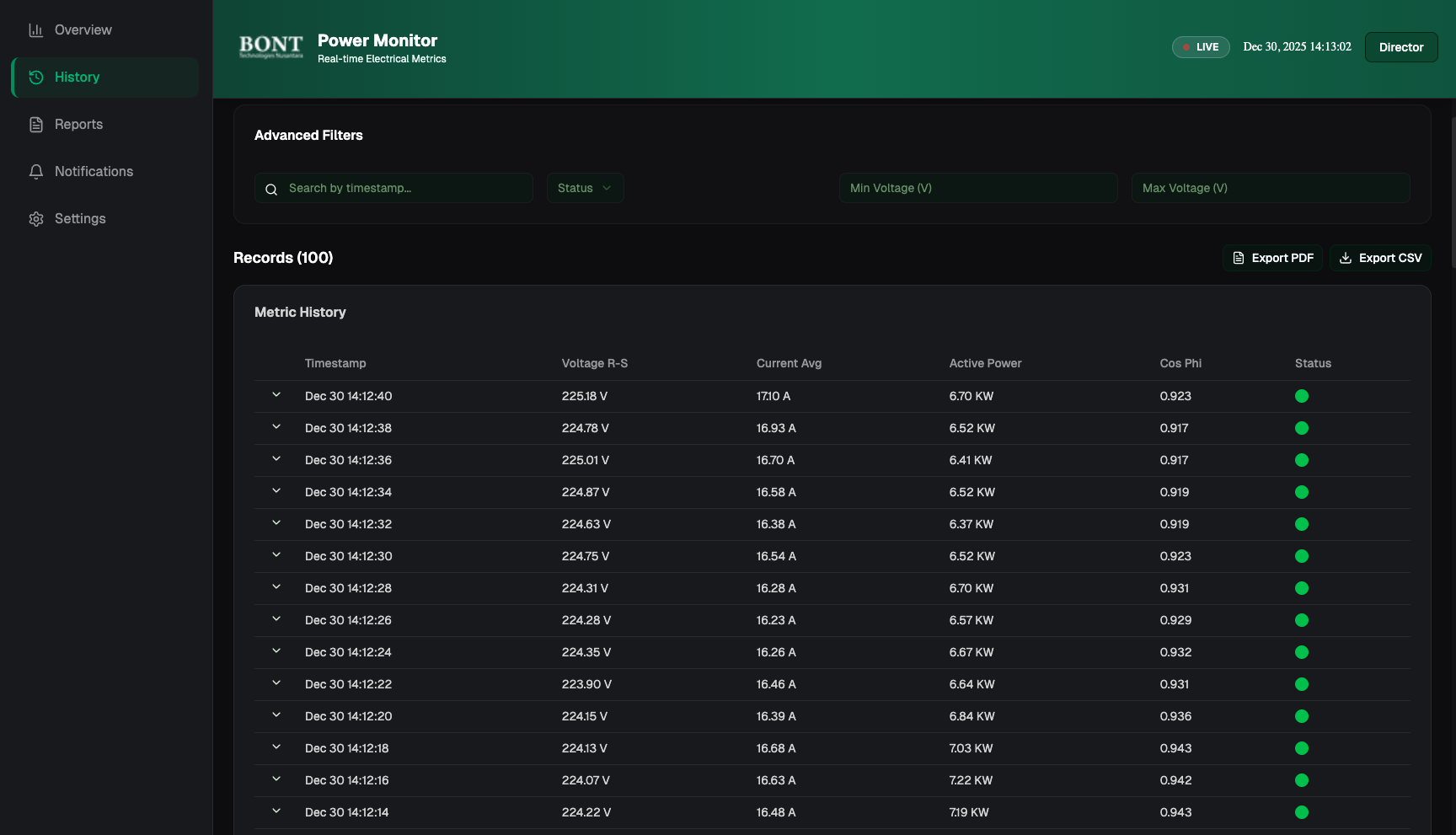The height and width of the screenshot is (835, 1456).
Task: Click the BONT logo in header
Action: point(270,47)
